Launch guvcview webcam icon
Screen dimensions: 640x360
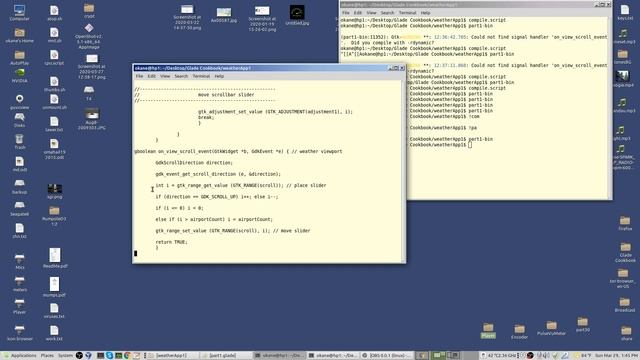(19, 101)
